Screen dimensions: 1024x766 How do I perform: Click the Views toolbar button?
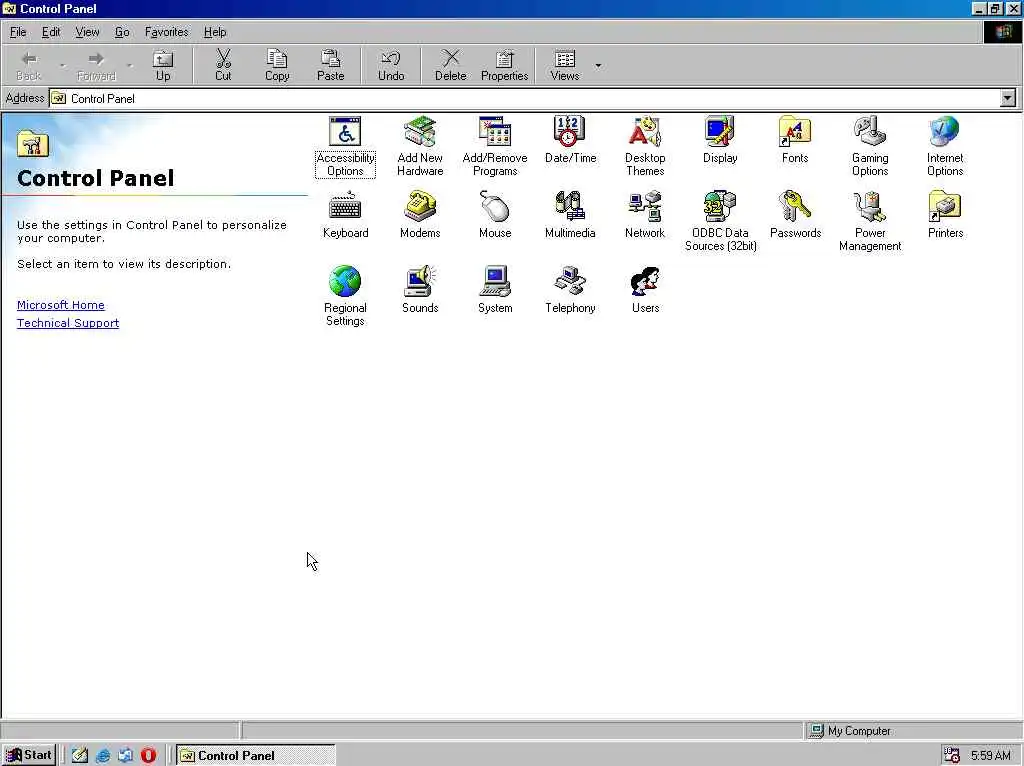tap(565, 66)
